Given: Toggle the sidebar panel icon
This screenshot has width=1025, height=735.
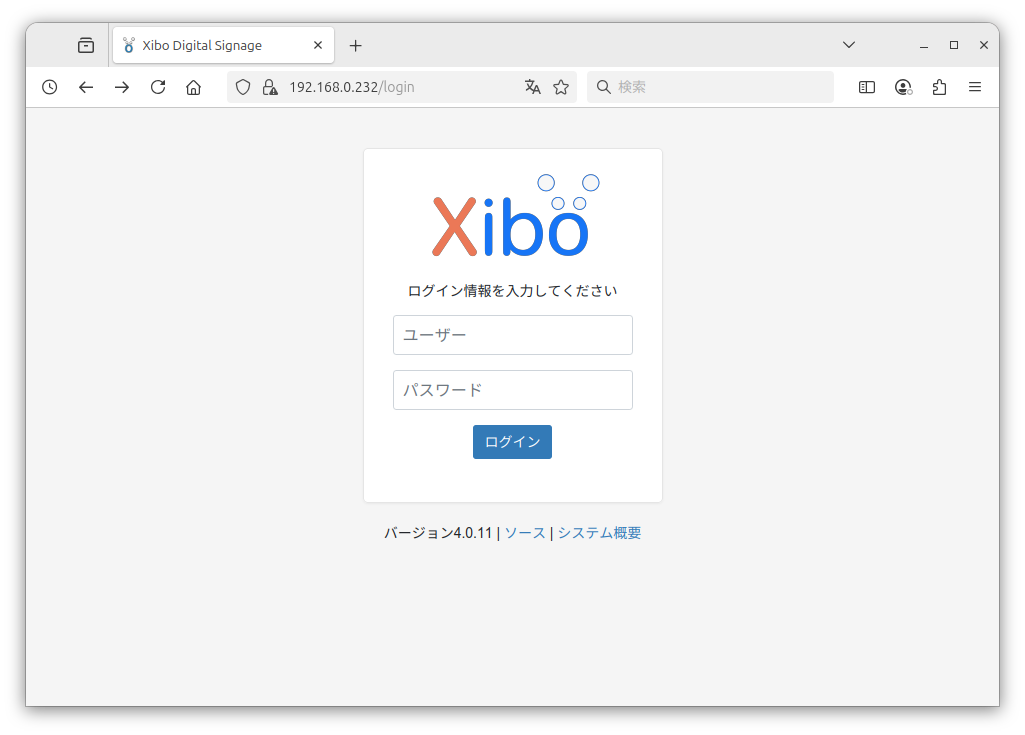Looking at the screenshot, I should [x=867, y=87].
